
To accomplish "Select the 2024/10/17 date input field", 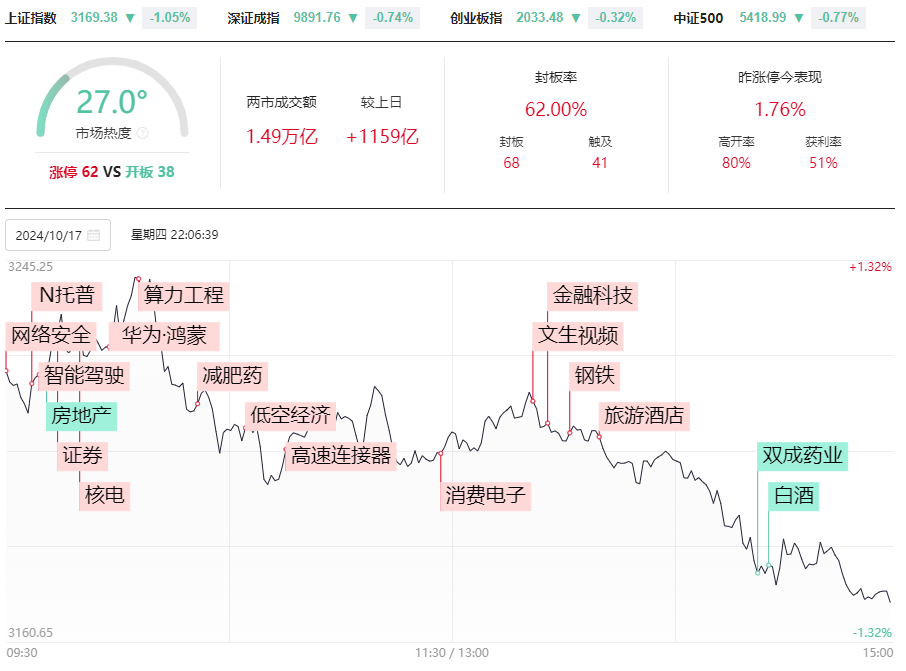I will click(58, 235).
